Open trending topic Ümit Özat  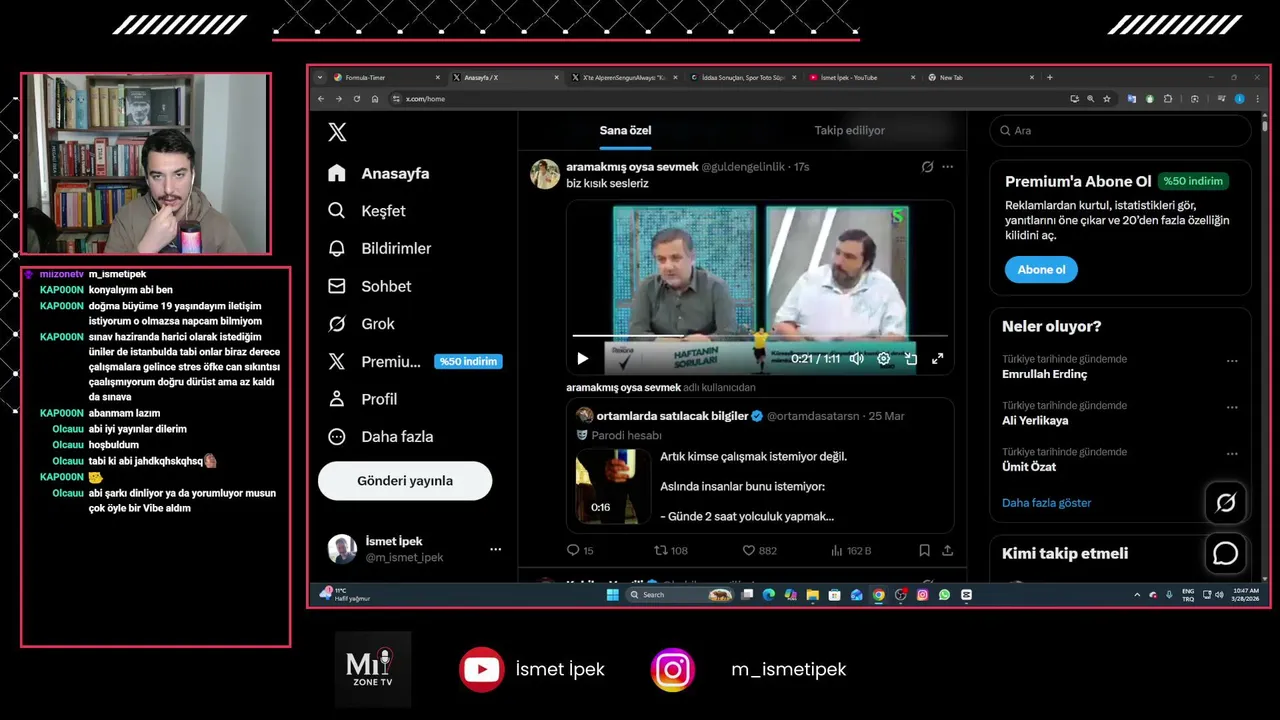point(1029,466)
